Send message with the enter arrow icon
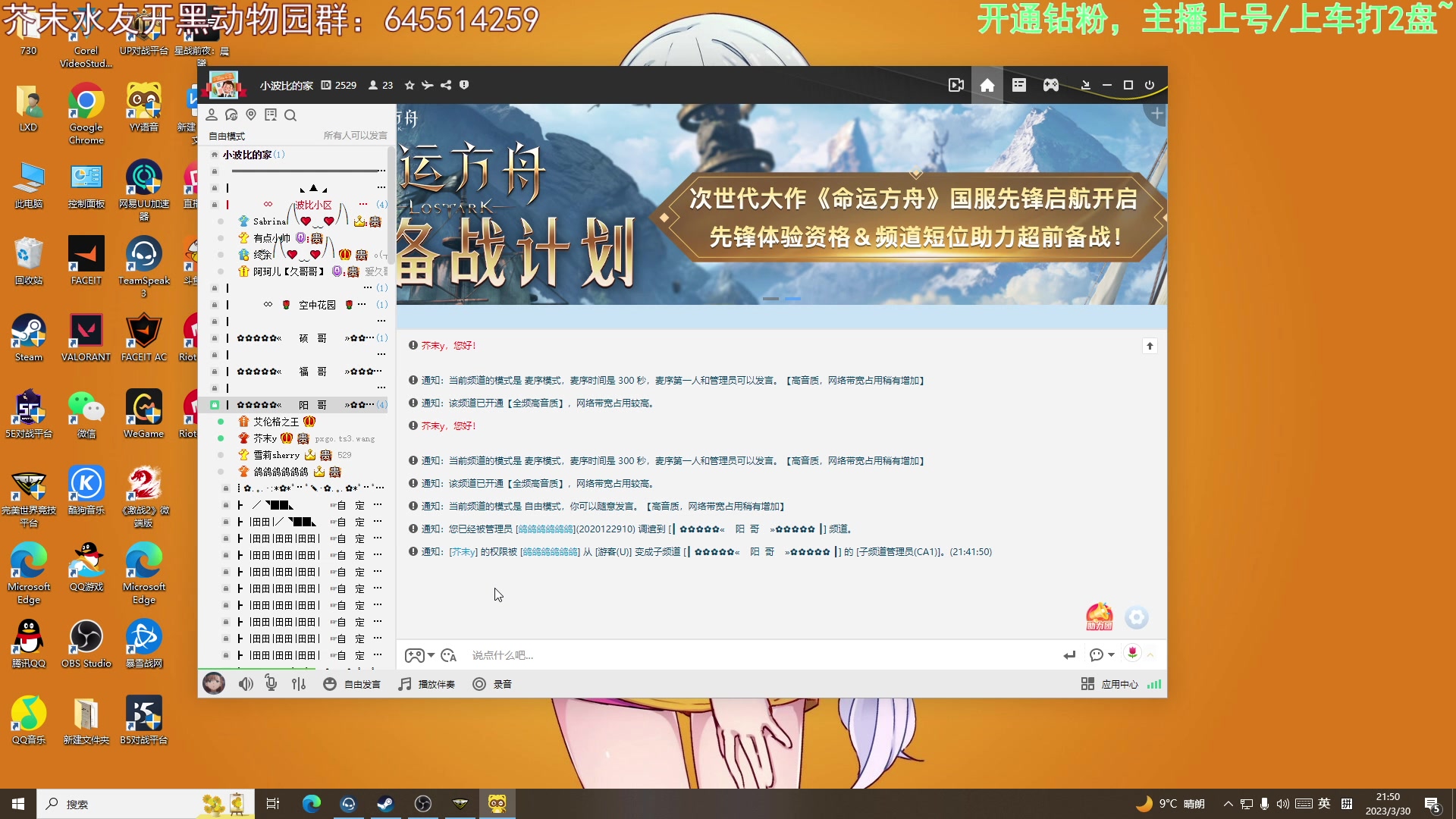The image size is (1456, 819). click(x=1069, y=655)
